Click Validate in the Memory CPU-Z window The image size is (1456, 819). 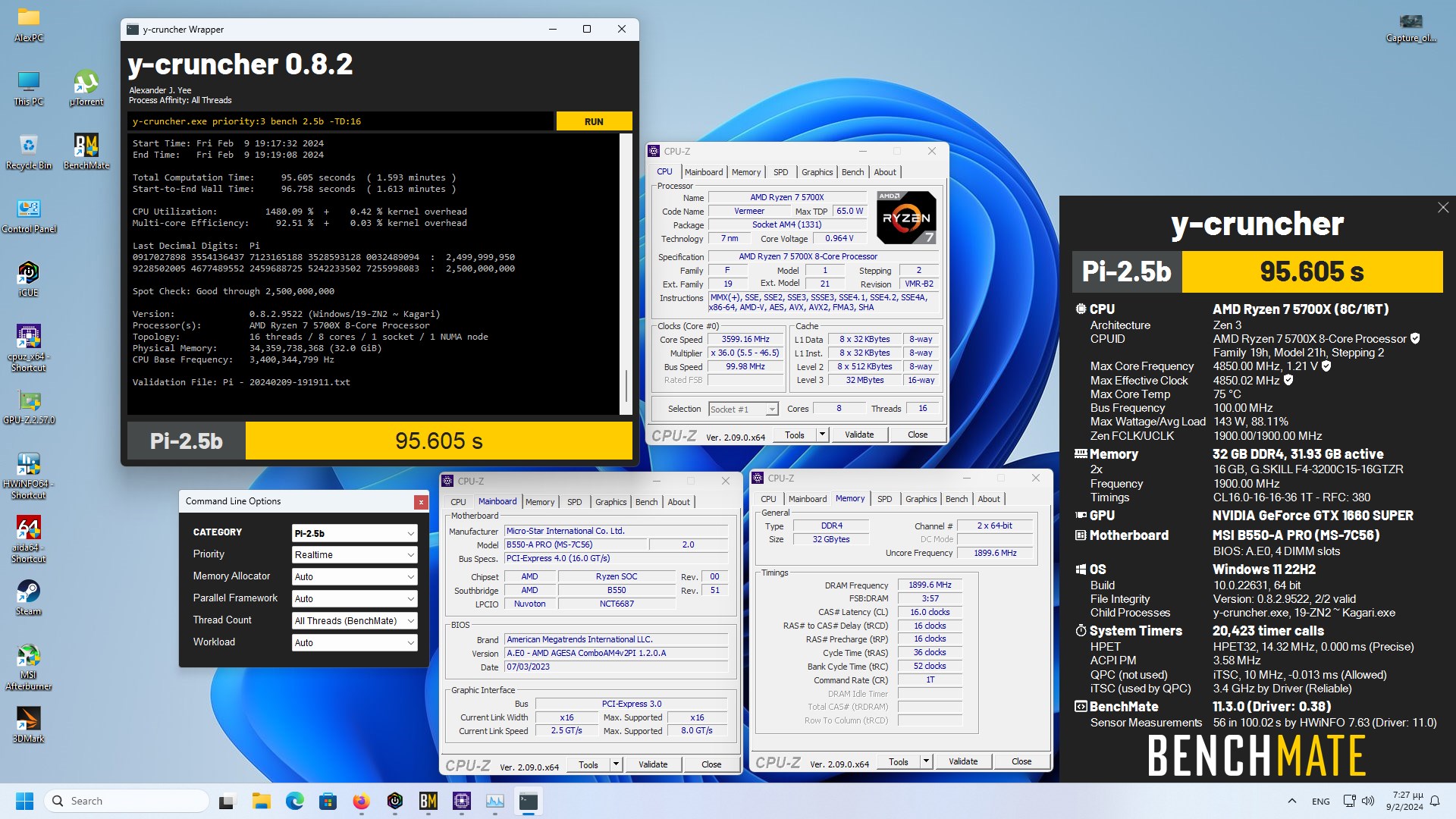point(963,761)
